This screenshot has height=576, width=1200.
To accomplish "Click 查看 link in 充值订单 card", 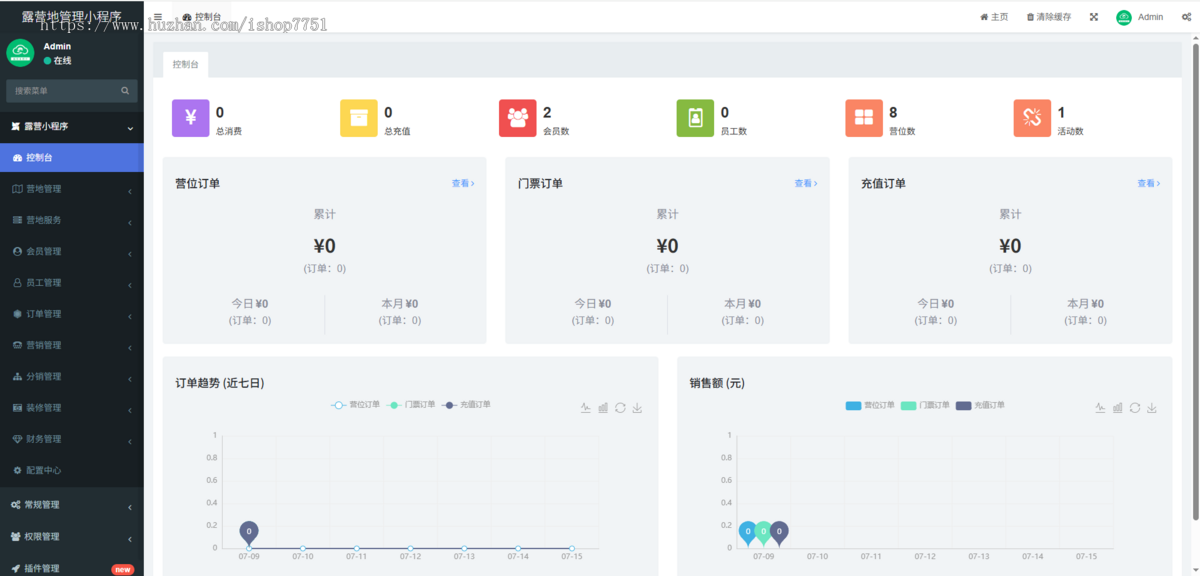I will pyautogui.click(x=1149, y=183).
